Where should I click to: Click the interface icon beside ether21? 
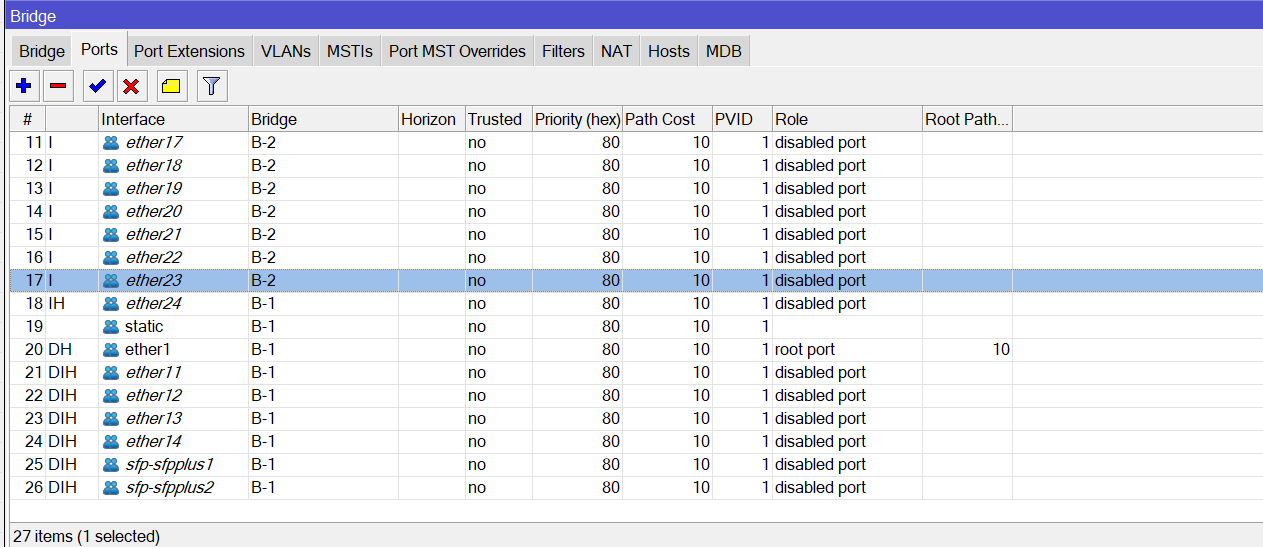click(x=111, y=235)
